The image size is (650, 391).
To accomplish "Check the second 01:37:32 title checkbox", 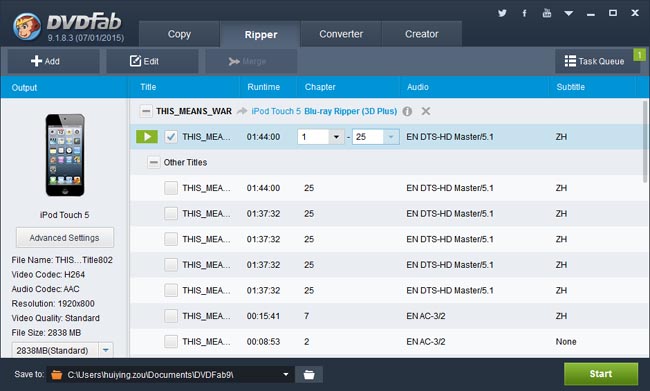I will [x=171, y=239].
